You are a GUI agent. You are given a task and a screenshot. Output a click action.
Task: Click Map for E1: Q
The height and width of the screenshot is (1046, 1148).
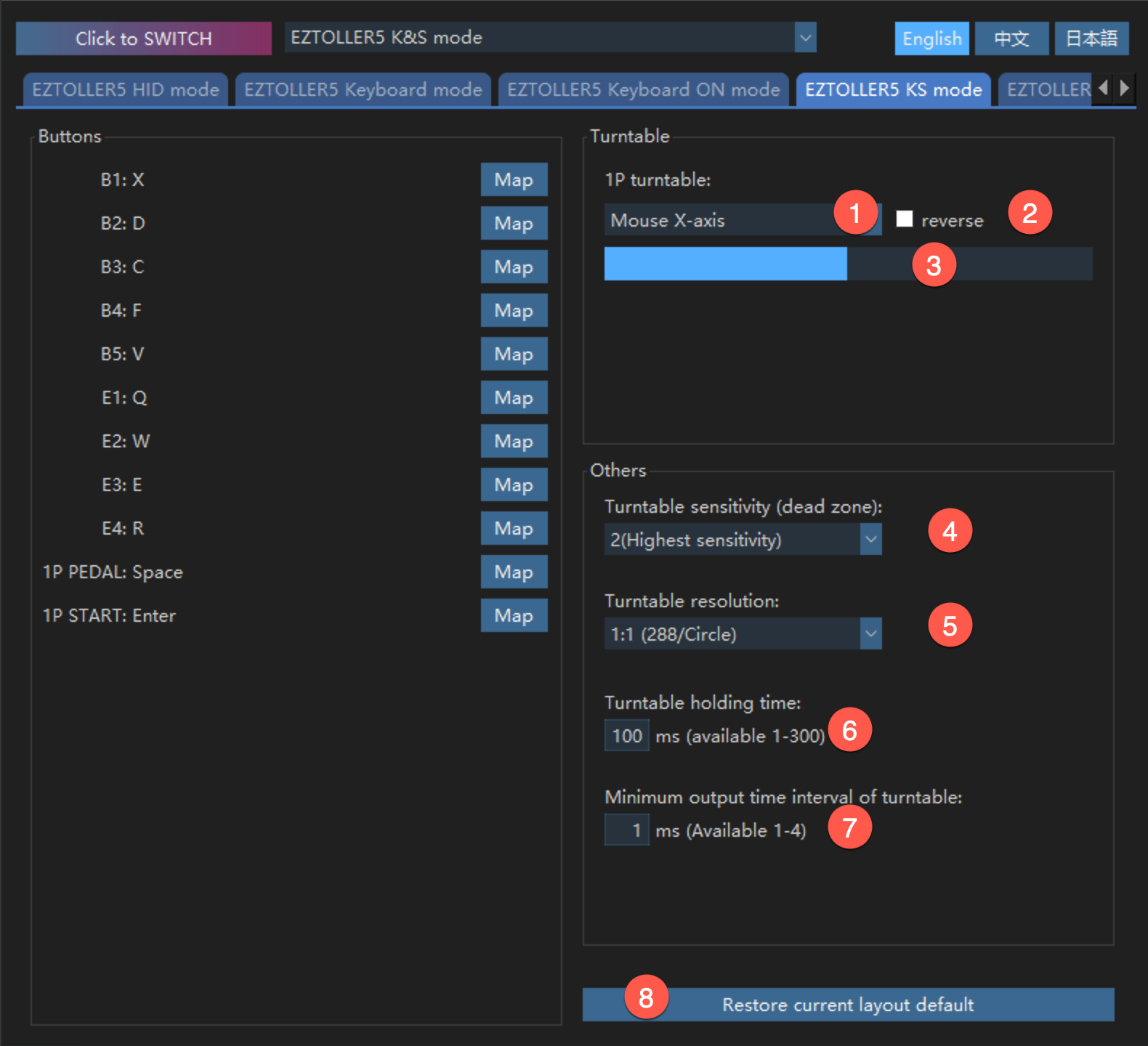[514, 397]
